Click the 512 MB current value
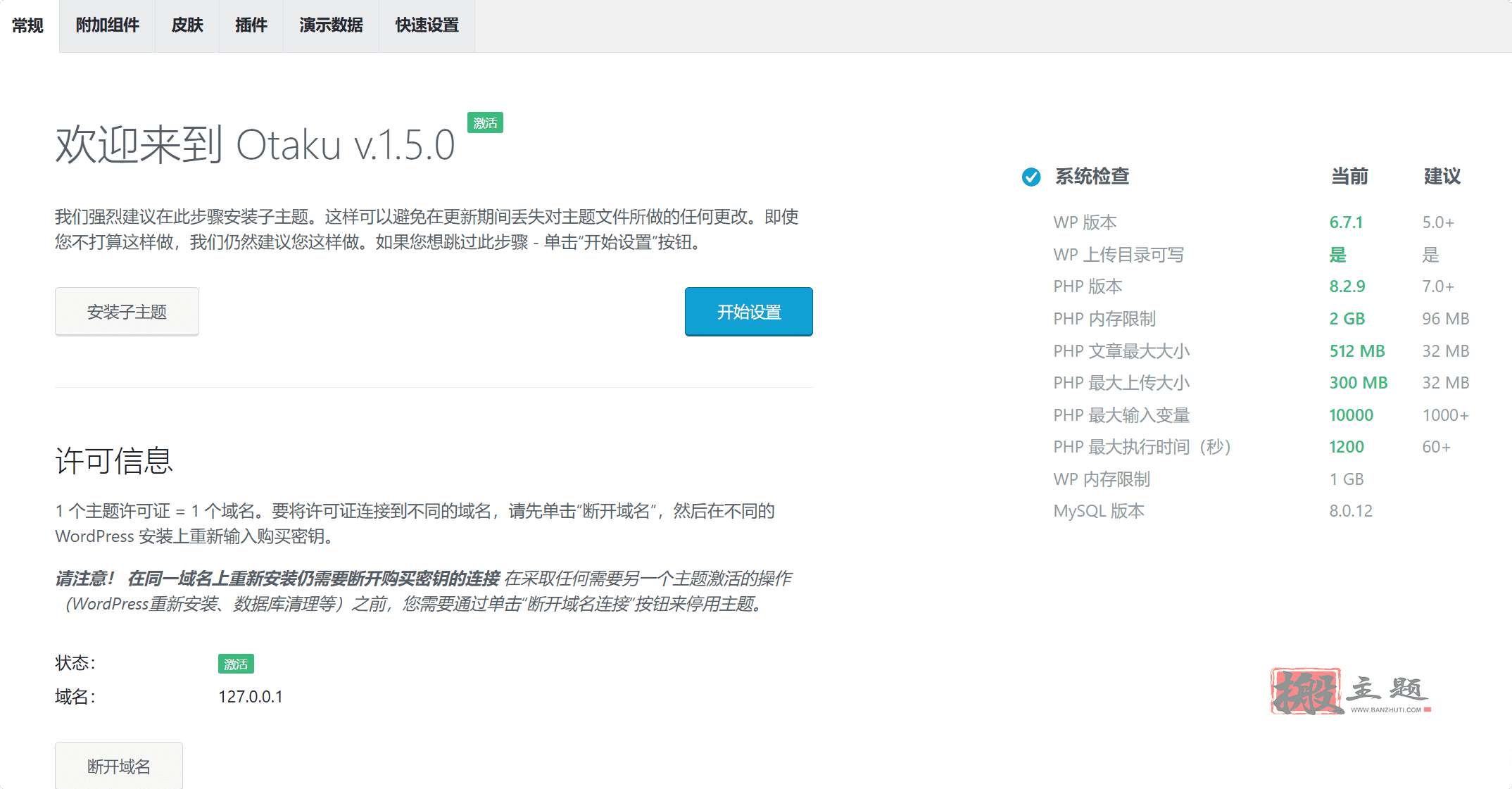 coord(1357,351)
